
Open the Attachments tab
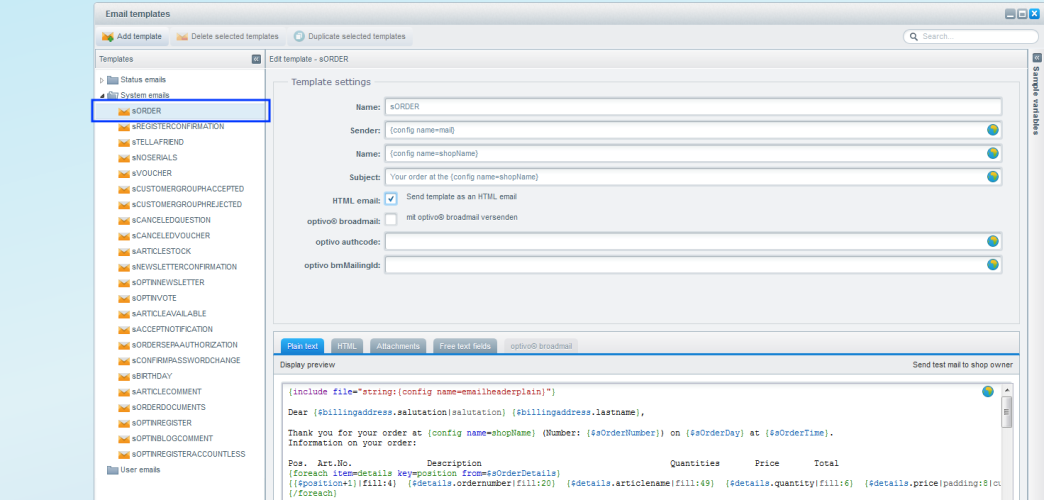[398, 346]
